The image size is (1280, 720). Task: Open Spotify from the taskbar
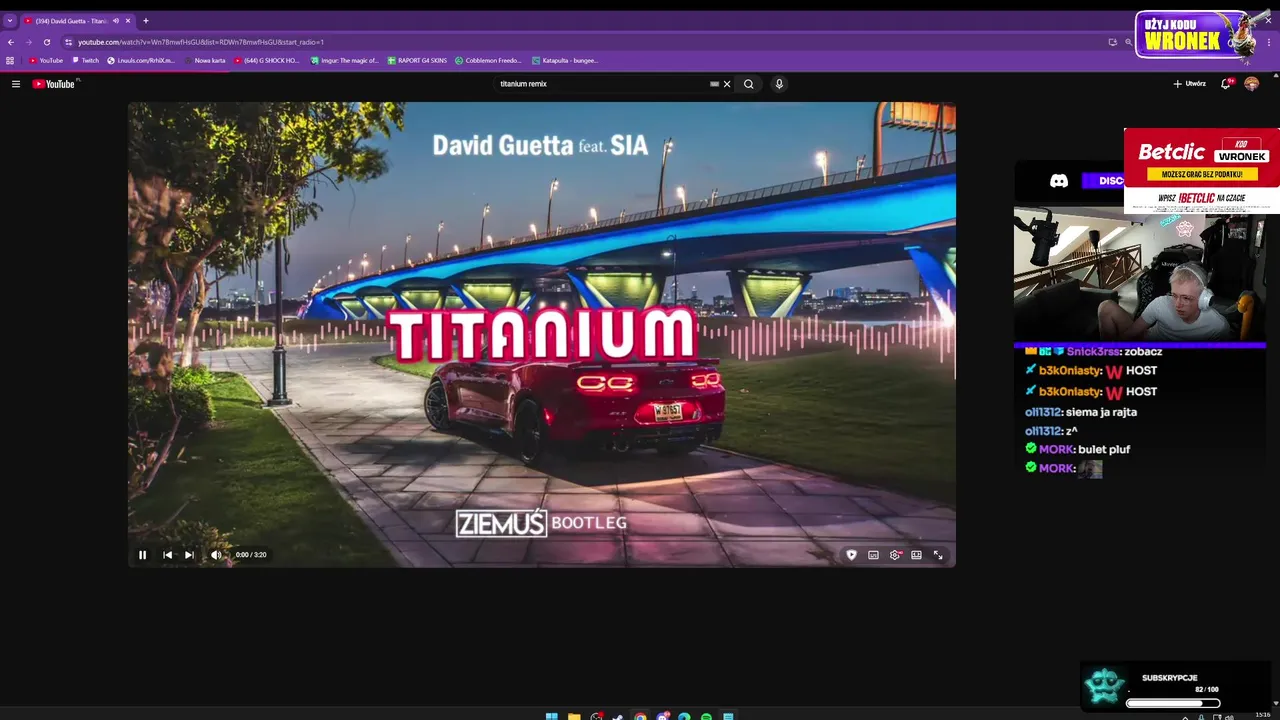coord(706,716)
